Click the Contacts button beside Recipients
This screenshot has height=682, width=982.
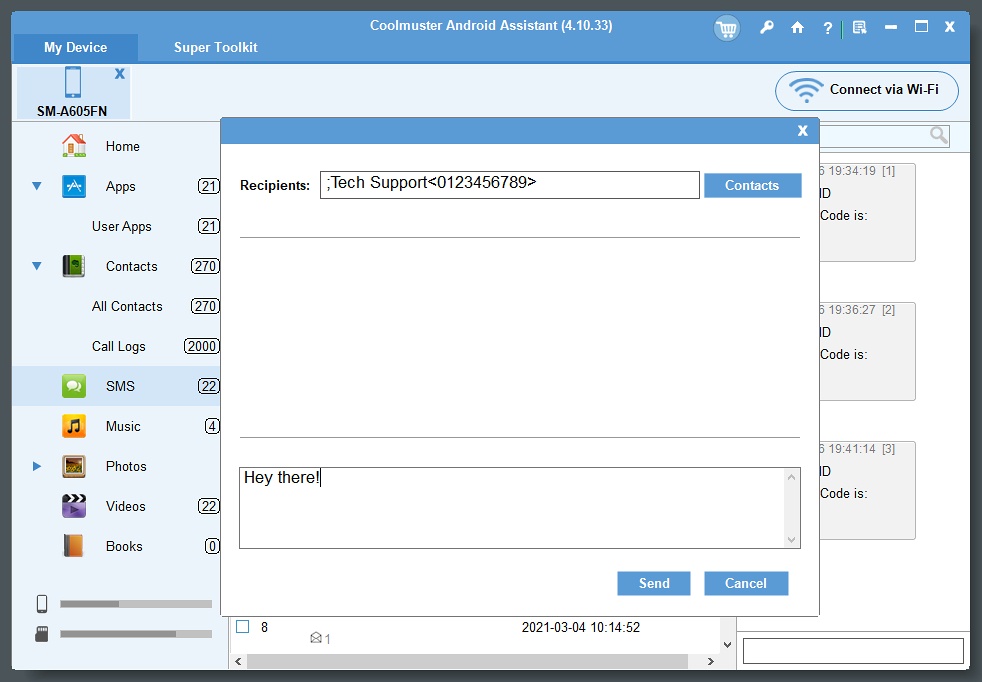pos(752,185)
